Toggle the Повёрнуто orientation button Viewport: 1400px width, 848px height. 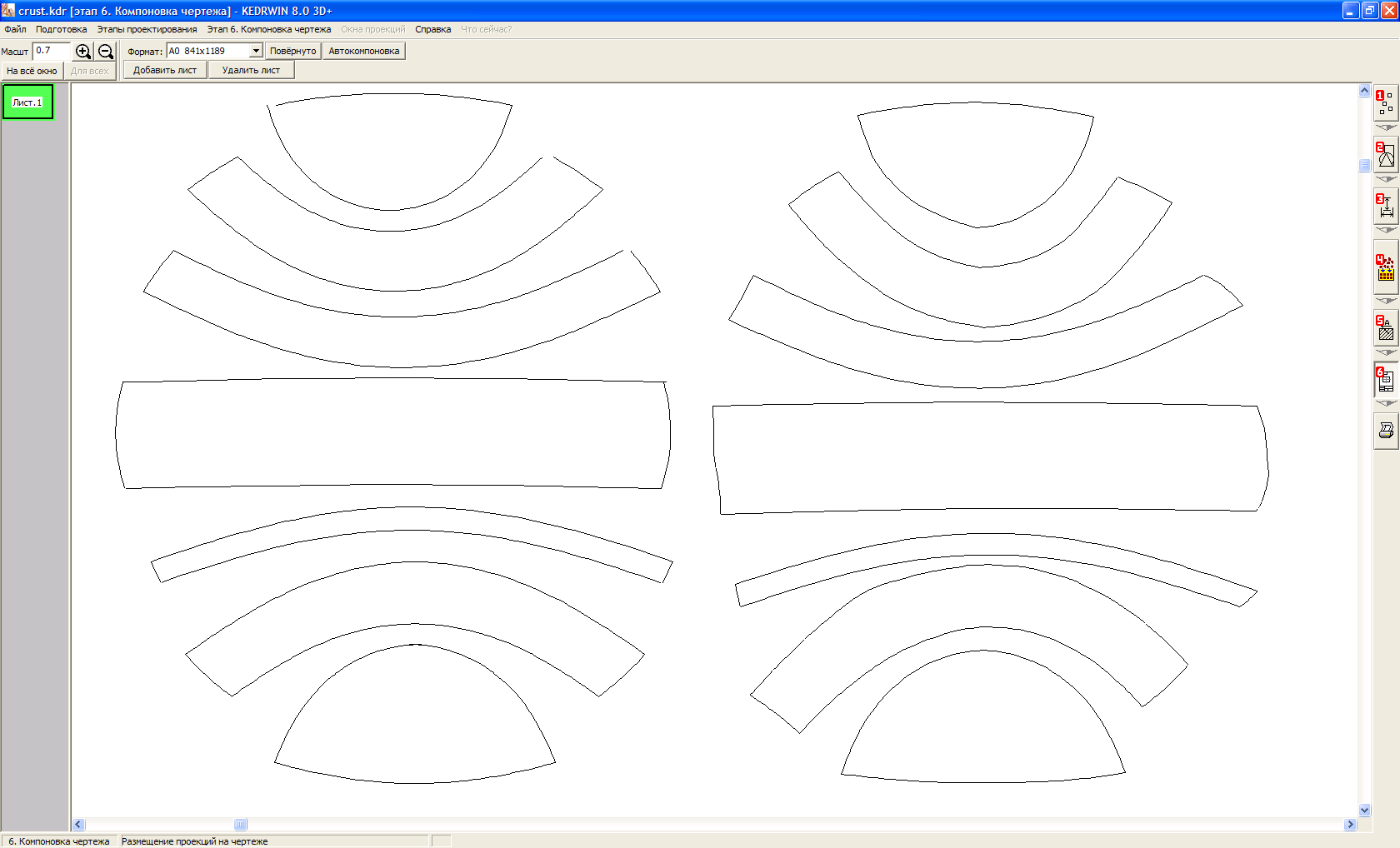(292, 51)
